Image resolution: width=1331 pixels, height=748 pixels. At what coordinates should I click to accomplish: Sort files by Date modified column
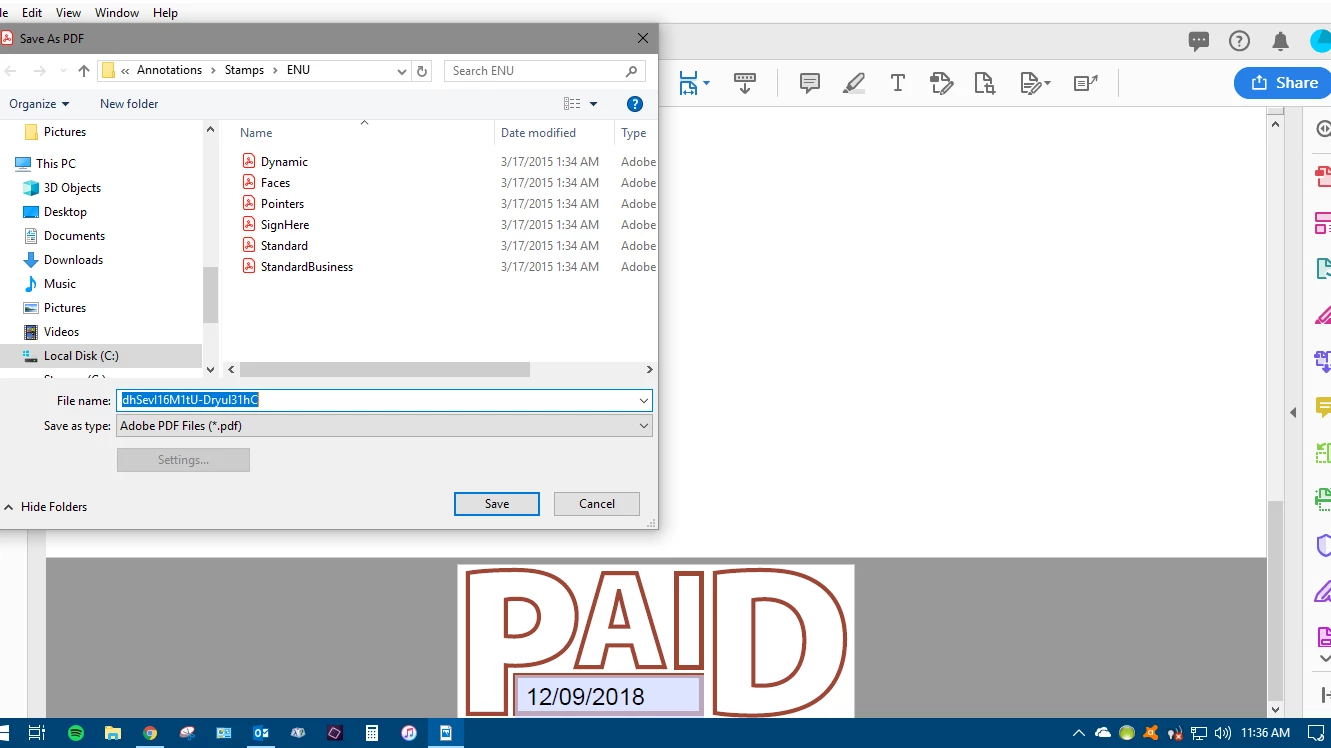[538, 133]
